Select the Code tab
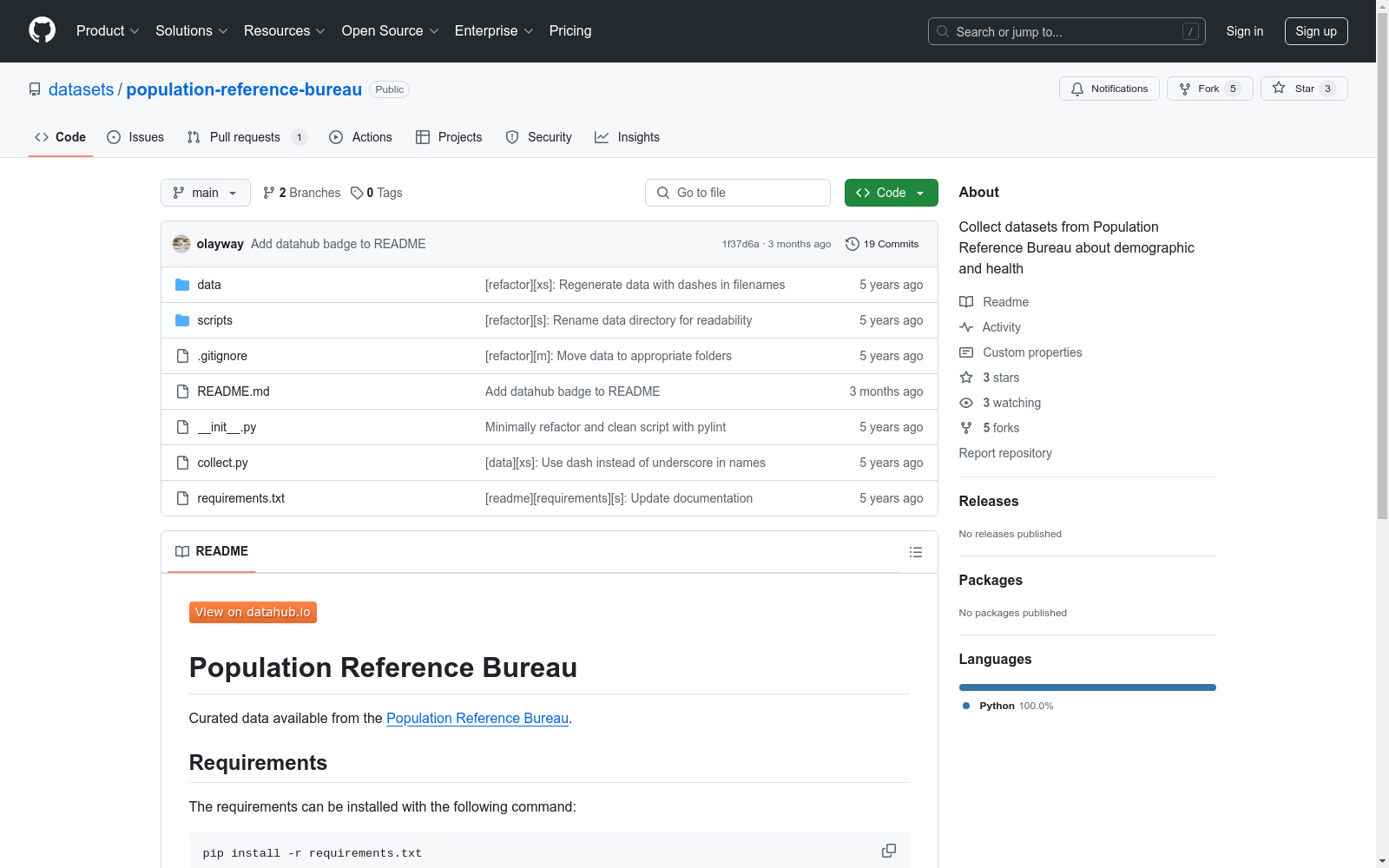The height and width of the screenshot is (868, 1389). pyautogui.click(x=61, y=137)
